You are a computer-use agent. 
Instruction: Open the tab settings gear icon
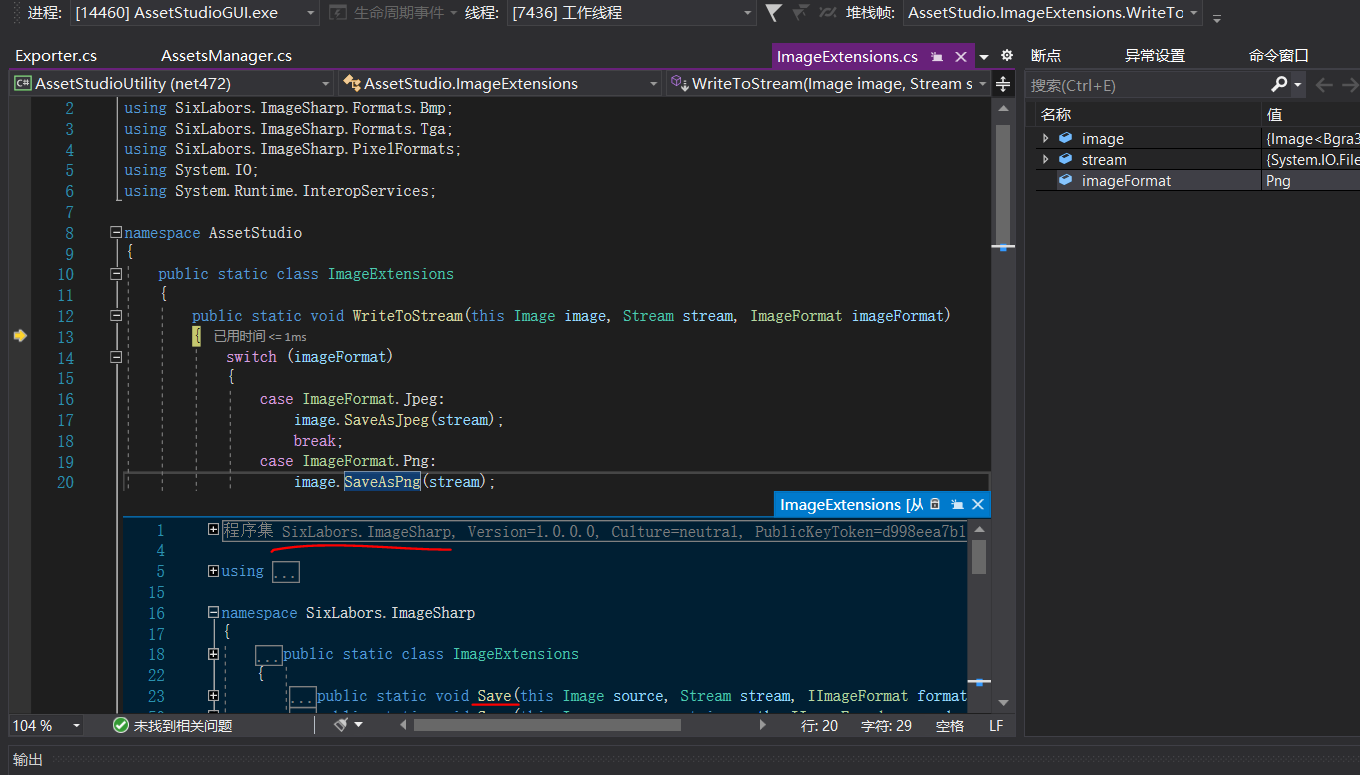[x=1007, y=56]
